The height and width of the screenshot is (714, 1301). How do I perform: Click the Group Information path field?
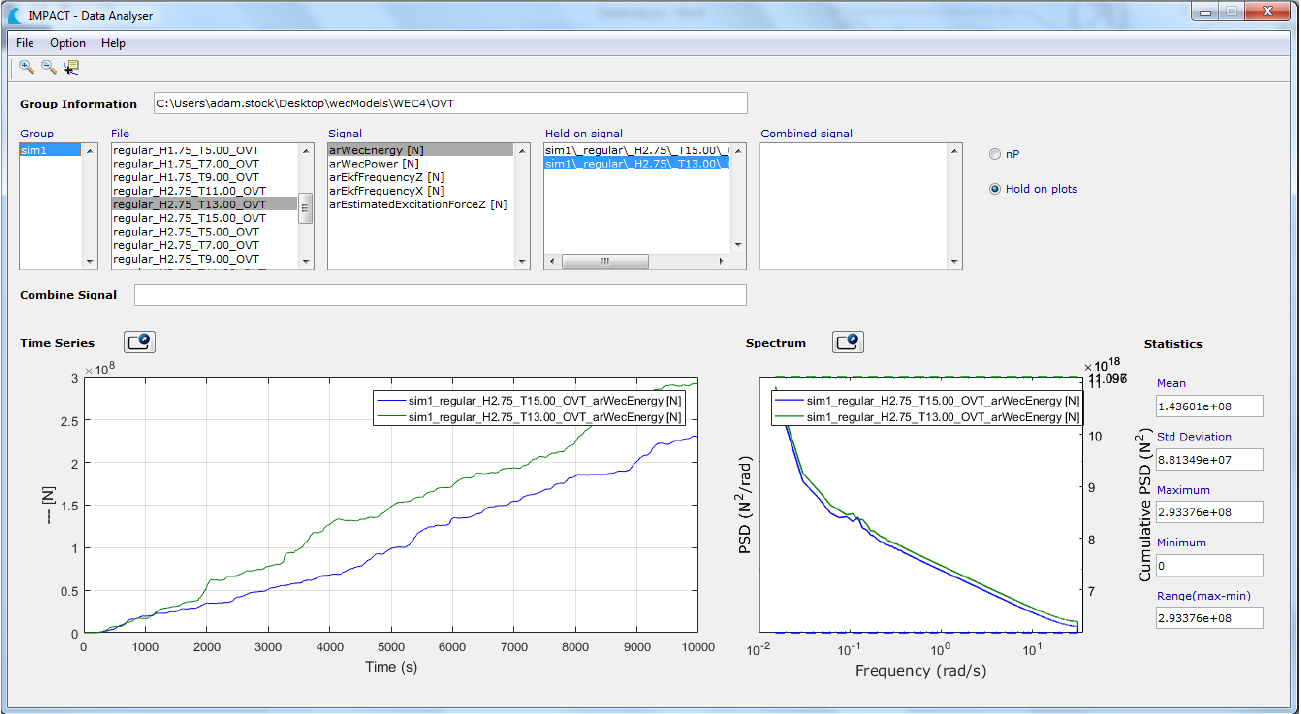[450, 103]
